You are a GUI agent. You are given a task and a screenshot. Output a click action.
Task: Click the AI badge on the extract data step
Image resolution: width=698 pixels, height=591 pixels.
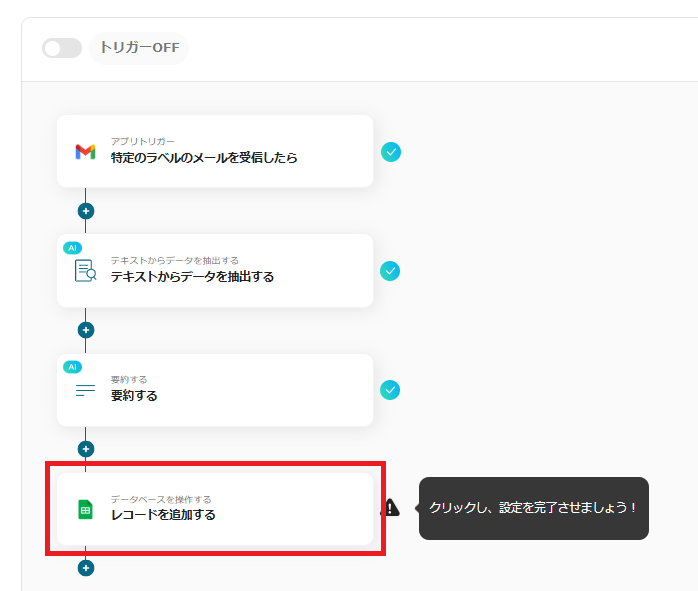tap(73, 248)
